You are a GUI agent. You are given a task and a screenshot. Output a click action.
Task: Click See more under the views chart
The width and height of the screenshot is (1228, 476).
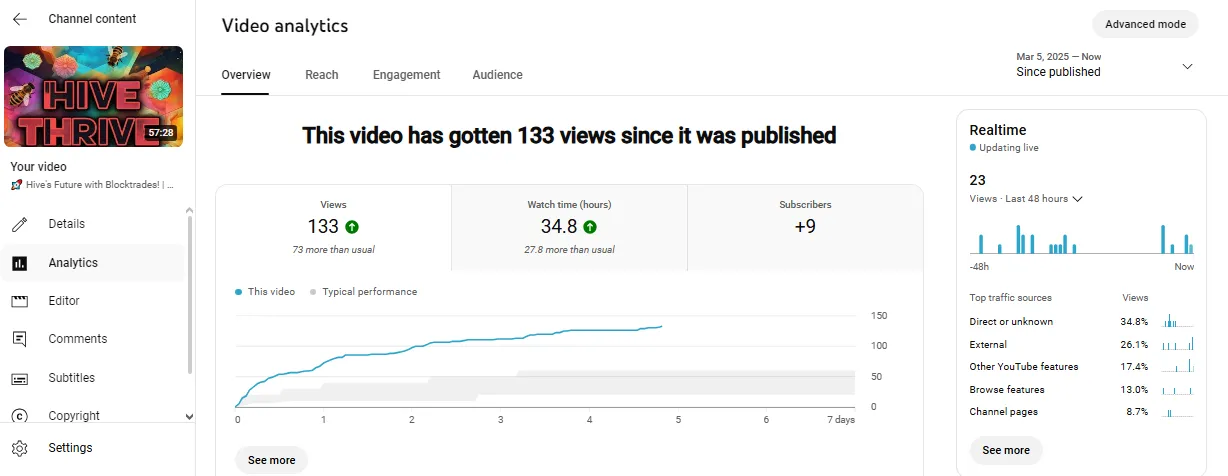coord(272,460)
